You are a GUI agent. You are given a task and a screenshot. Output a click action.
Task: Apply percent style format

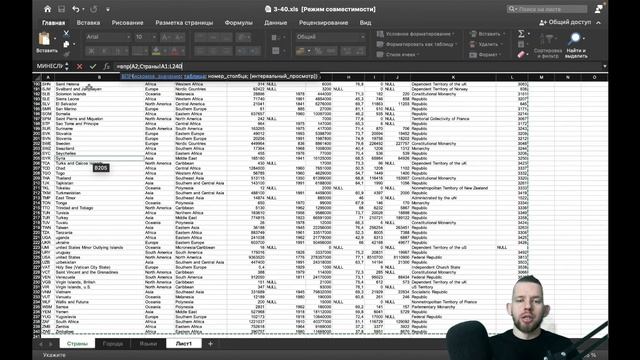point(318,51)
